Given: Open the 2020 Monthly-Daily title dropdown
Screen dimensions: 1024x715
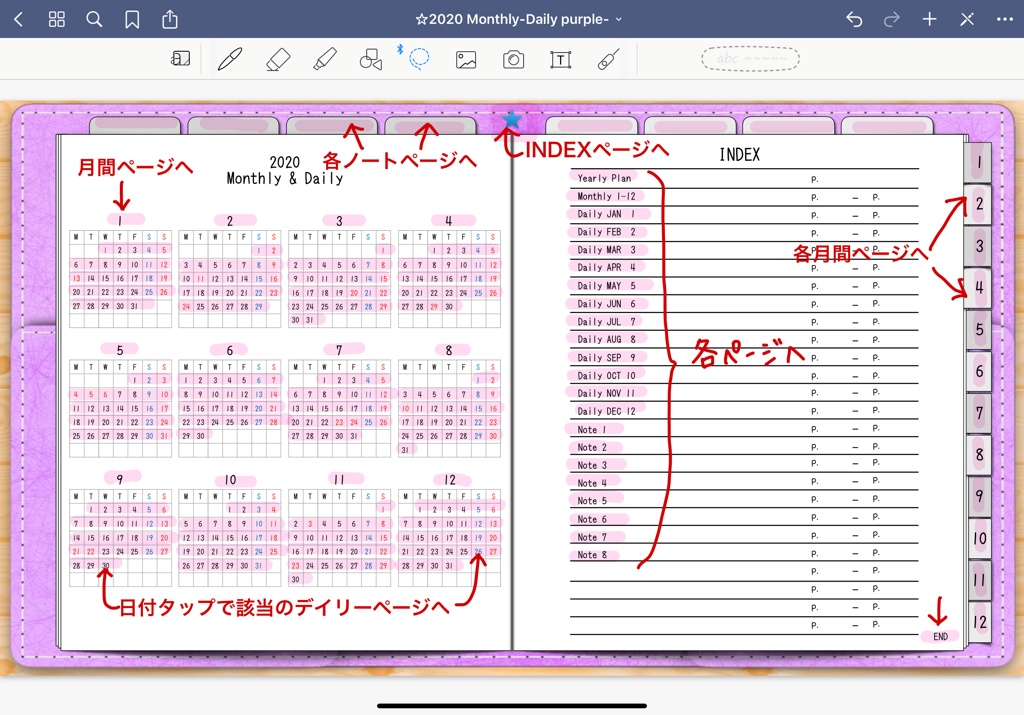Looking at the screenshot, I should pyautogui.click(x=519, y=18).
